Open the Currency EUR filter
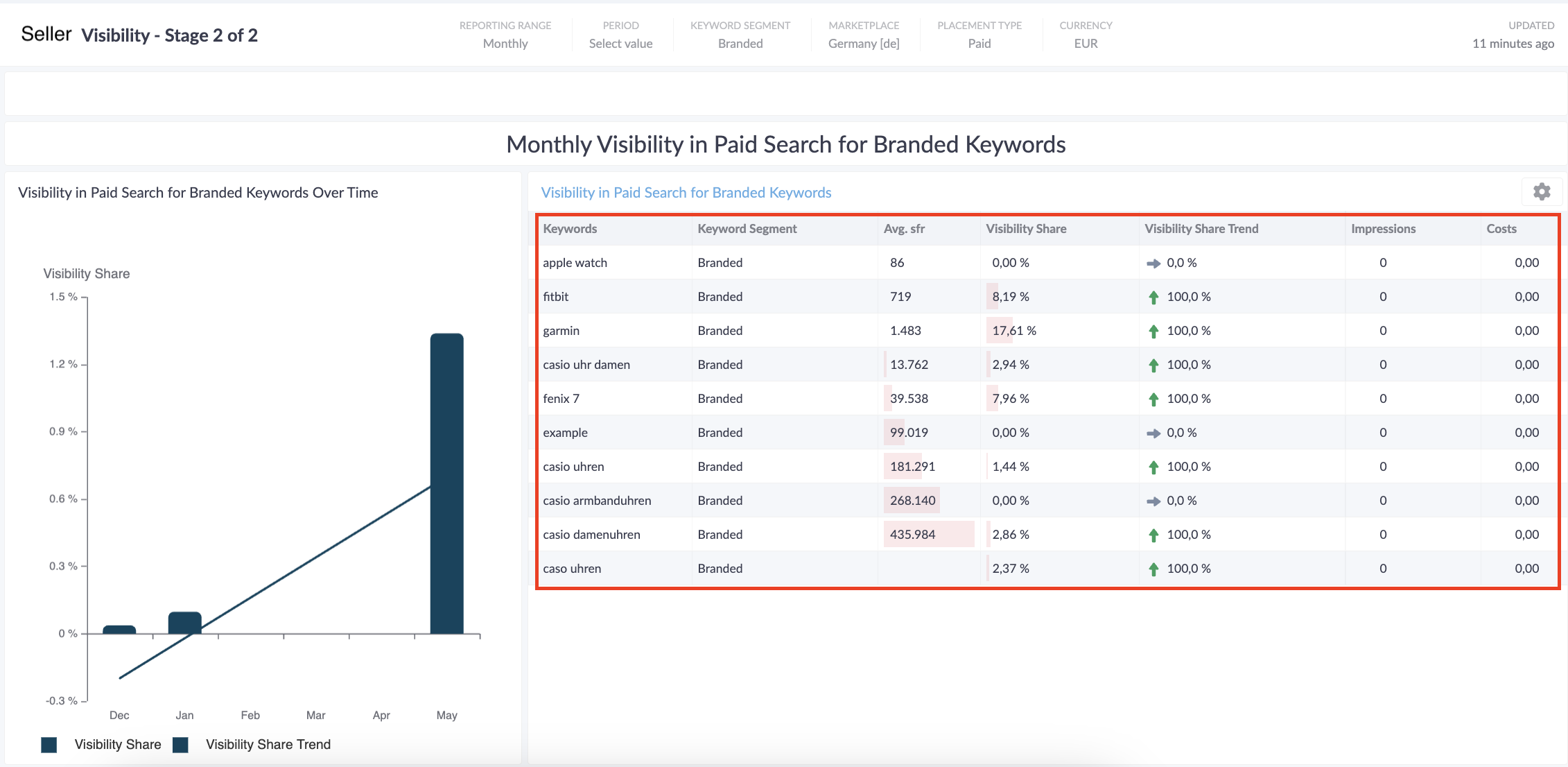This screenshot has width=1568, height=767. point(1086,35)
